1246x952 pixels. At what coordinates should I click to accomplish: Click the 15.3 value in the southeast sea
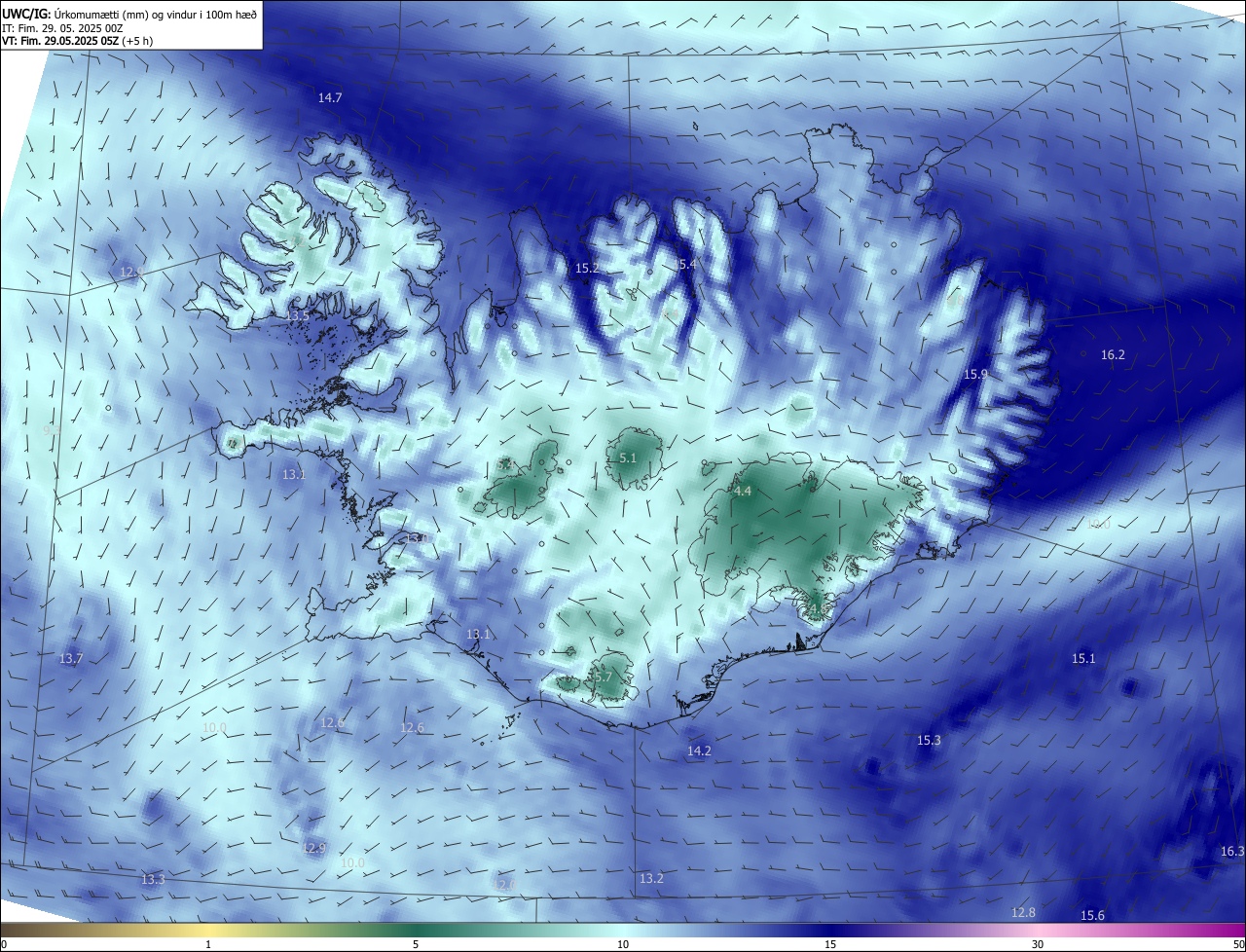[x=929, y=741]
